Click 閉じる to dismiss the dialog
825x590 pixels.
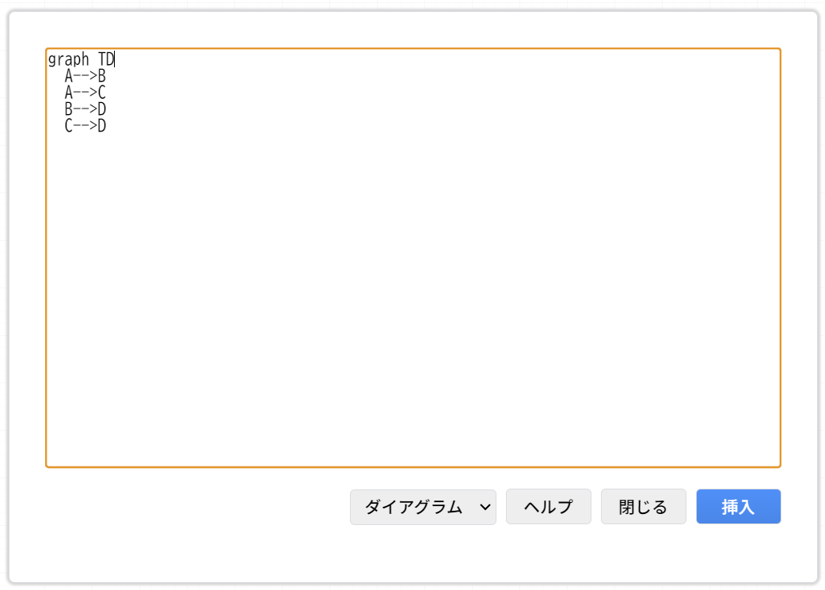pos(643,507)
